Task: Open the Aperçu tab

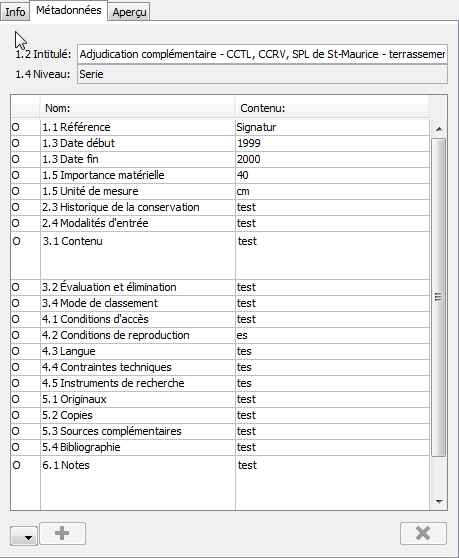Action: [129, 12]
